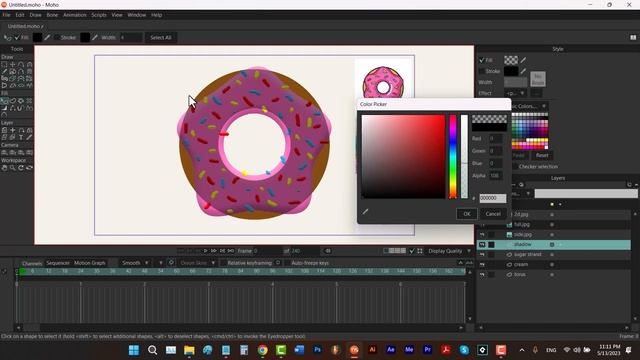Click the Reset button under the swatches
The width and height of the screenshot is (640, 360).
(542, 156)
